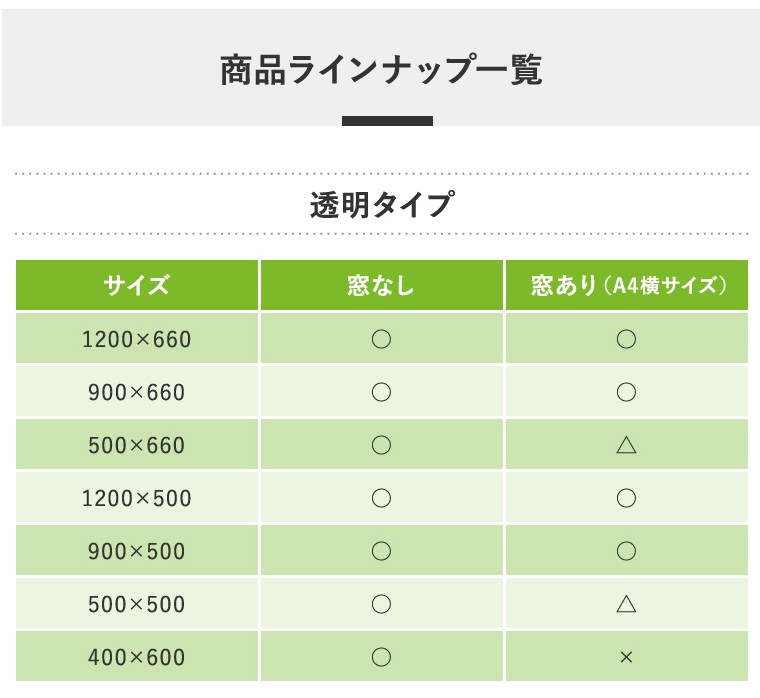Select the 1200×500 size cell
The height and width of the screenshot is (698, 760).
[137, 498]
